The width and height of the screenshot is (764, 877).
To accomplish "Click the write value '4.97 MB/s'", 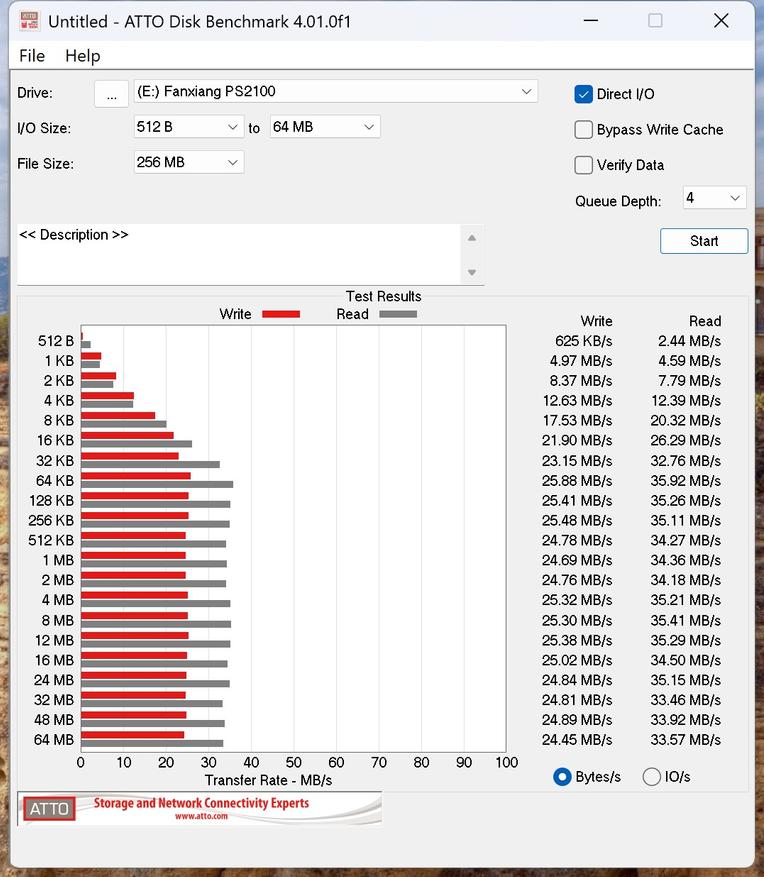I will pos(581,361).
